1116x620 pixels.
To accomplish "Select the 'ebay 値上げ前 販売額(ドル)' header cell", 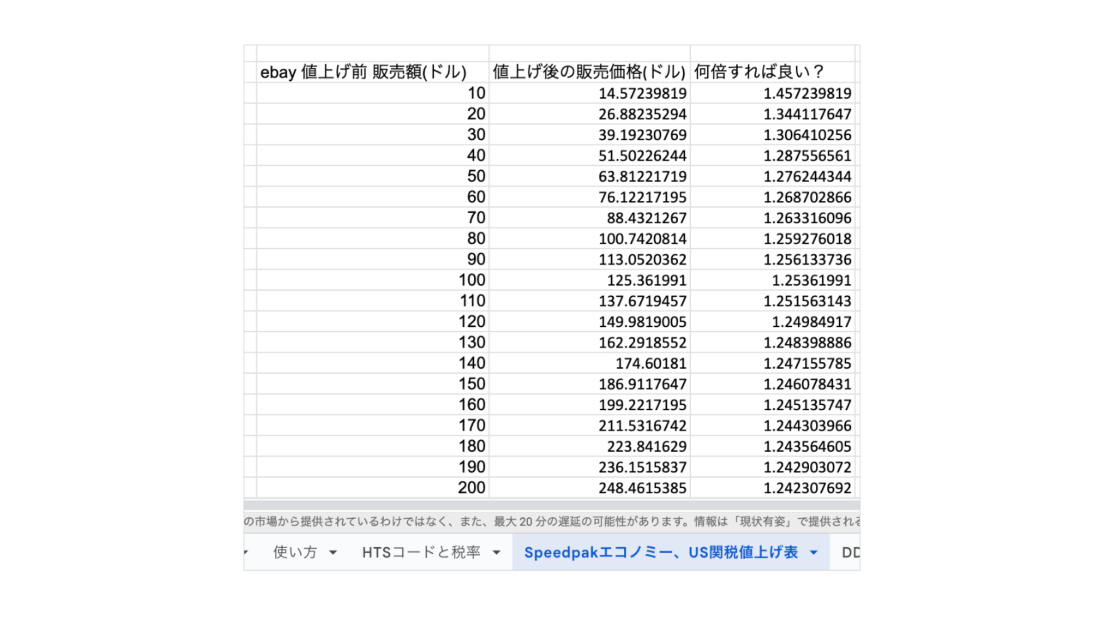I will pyautogui.click(x=372, y=72).
